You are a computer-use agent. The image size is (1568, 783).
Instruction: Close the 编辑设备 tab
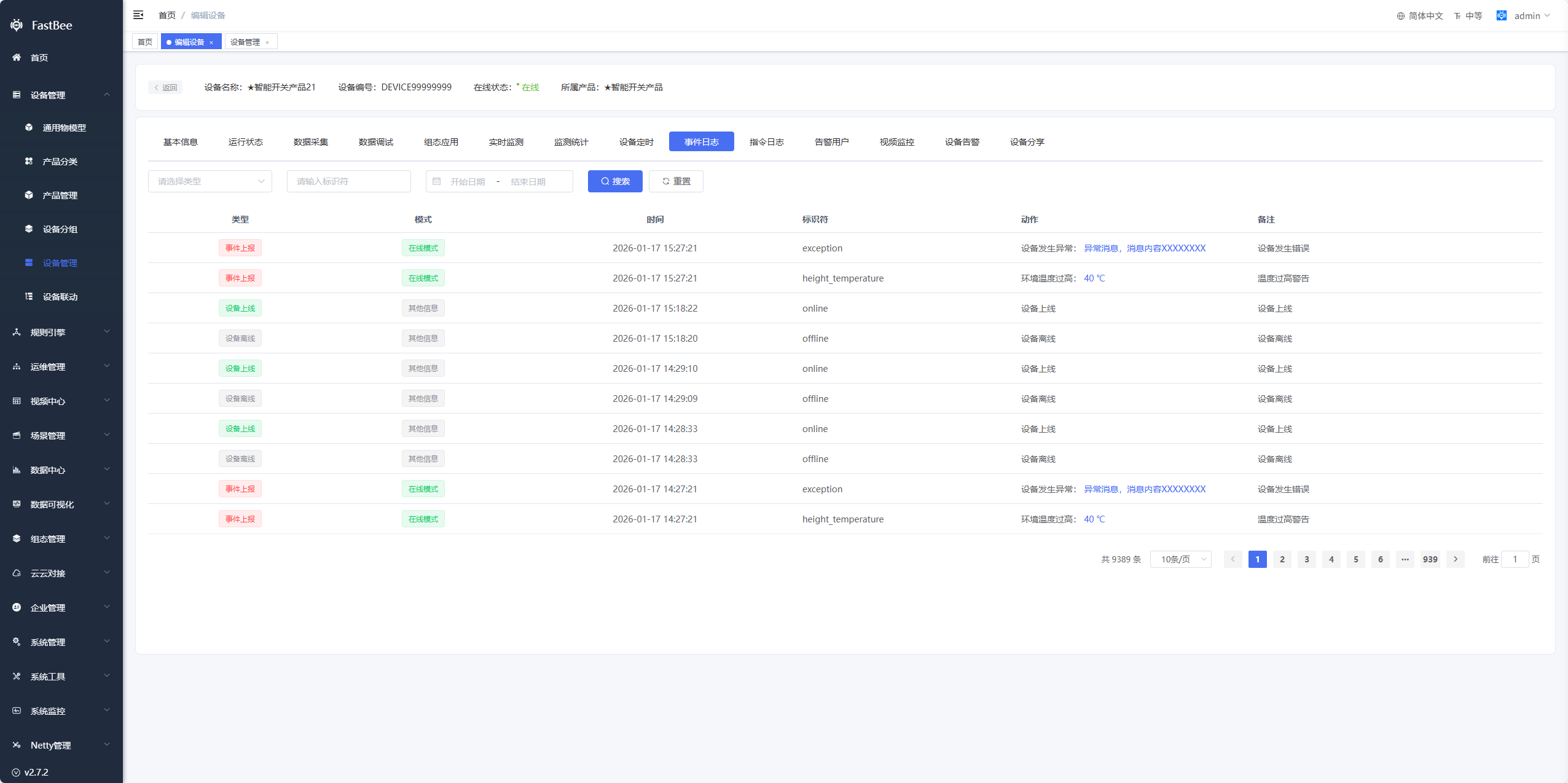click(211, 42)
